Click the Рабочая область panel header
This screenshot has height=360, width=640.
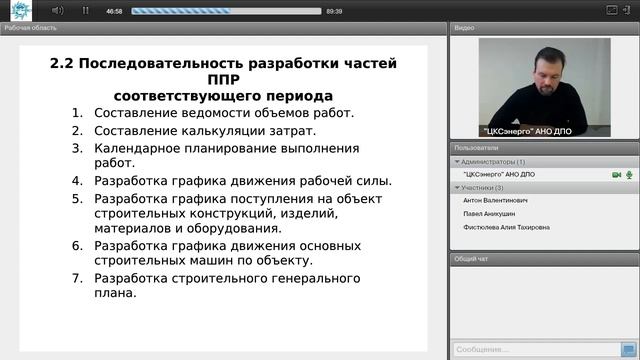point(223,28)
